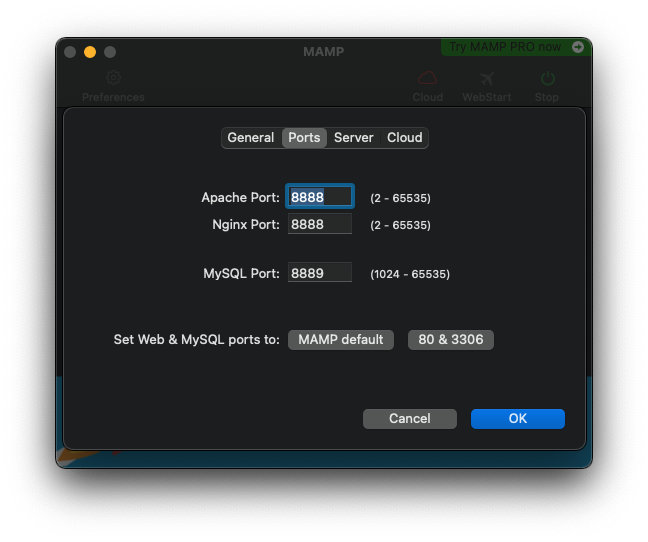
Task: Cancel the port preferences dialog
Action: 410,418
